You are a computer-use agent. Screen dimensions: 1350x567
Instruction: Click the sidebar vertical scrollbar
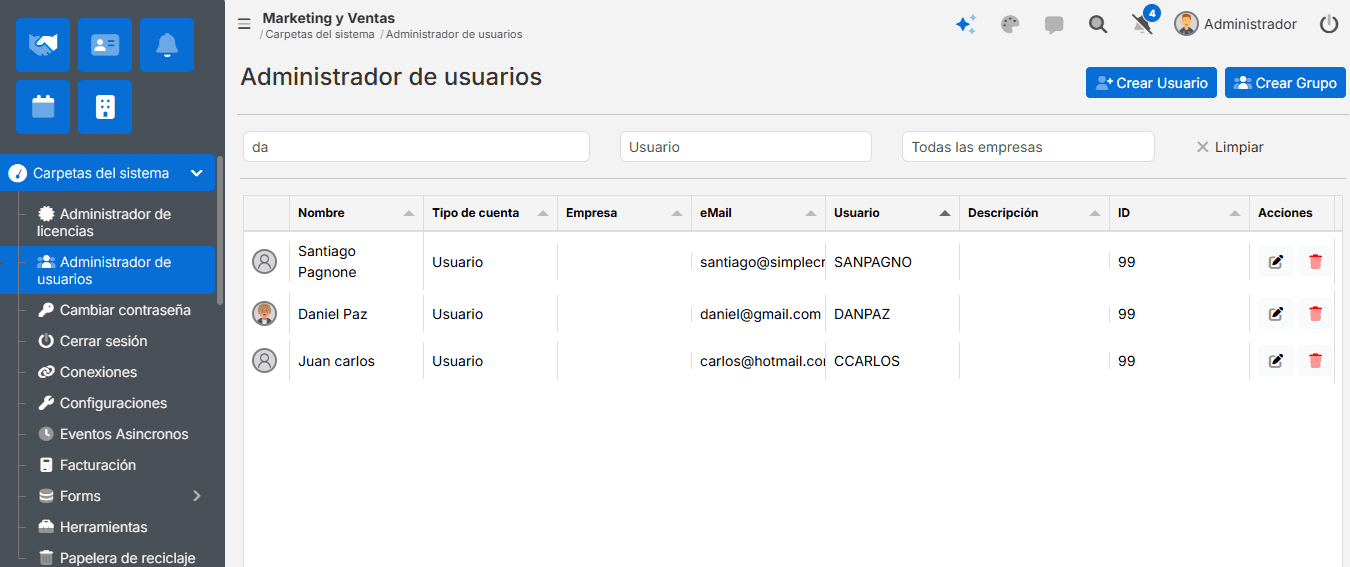tap(220, 230)
